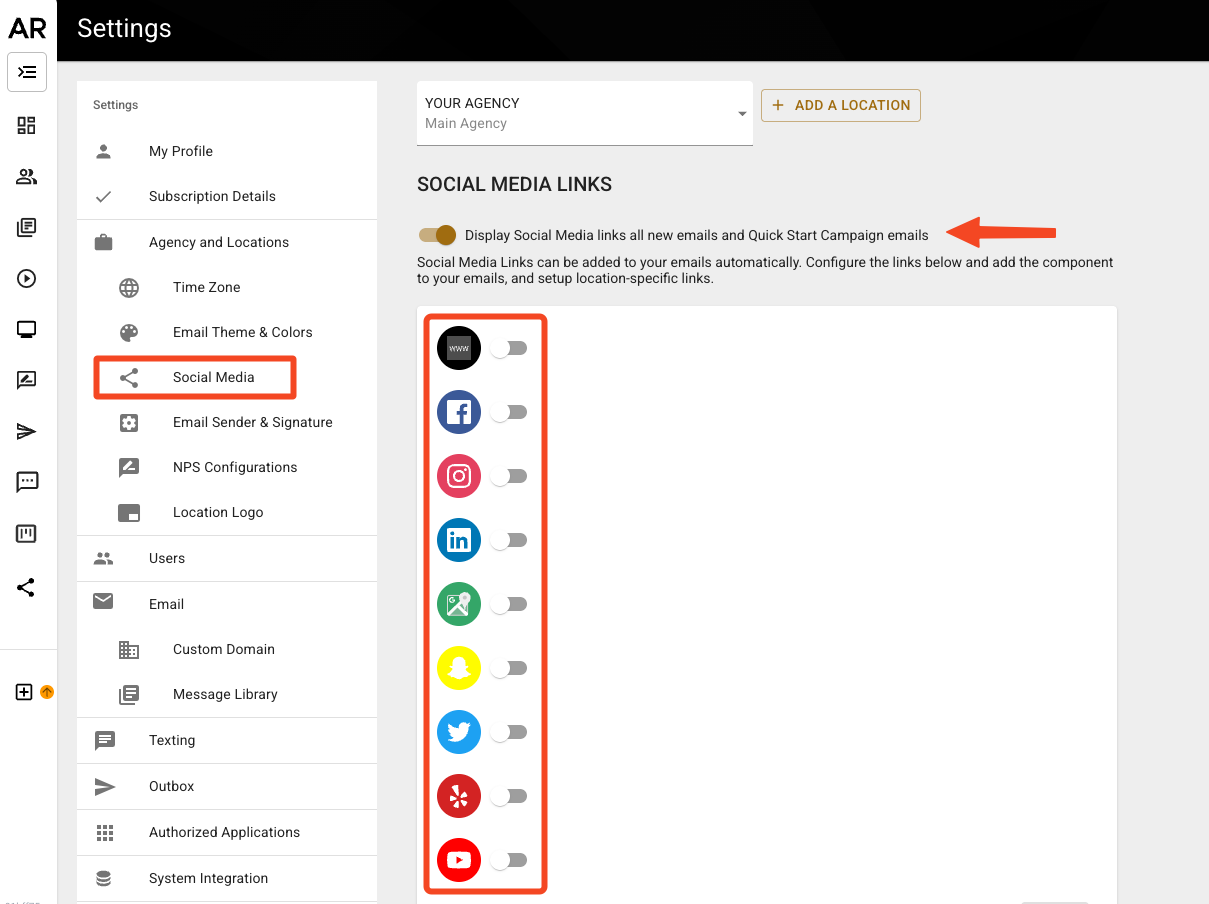
Task: Click the Add a Location button
Action: click(x=841, y=105)
